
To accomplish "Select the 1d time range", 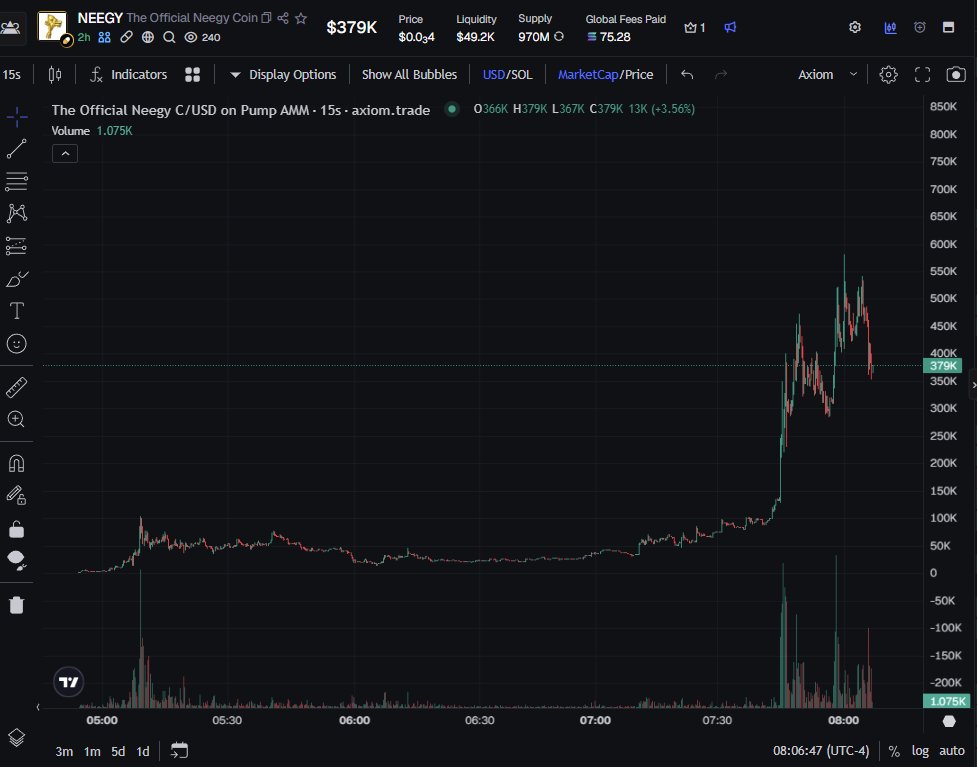I will coord(143,751).
